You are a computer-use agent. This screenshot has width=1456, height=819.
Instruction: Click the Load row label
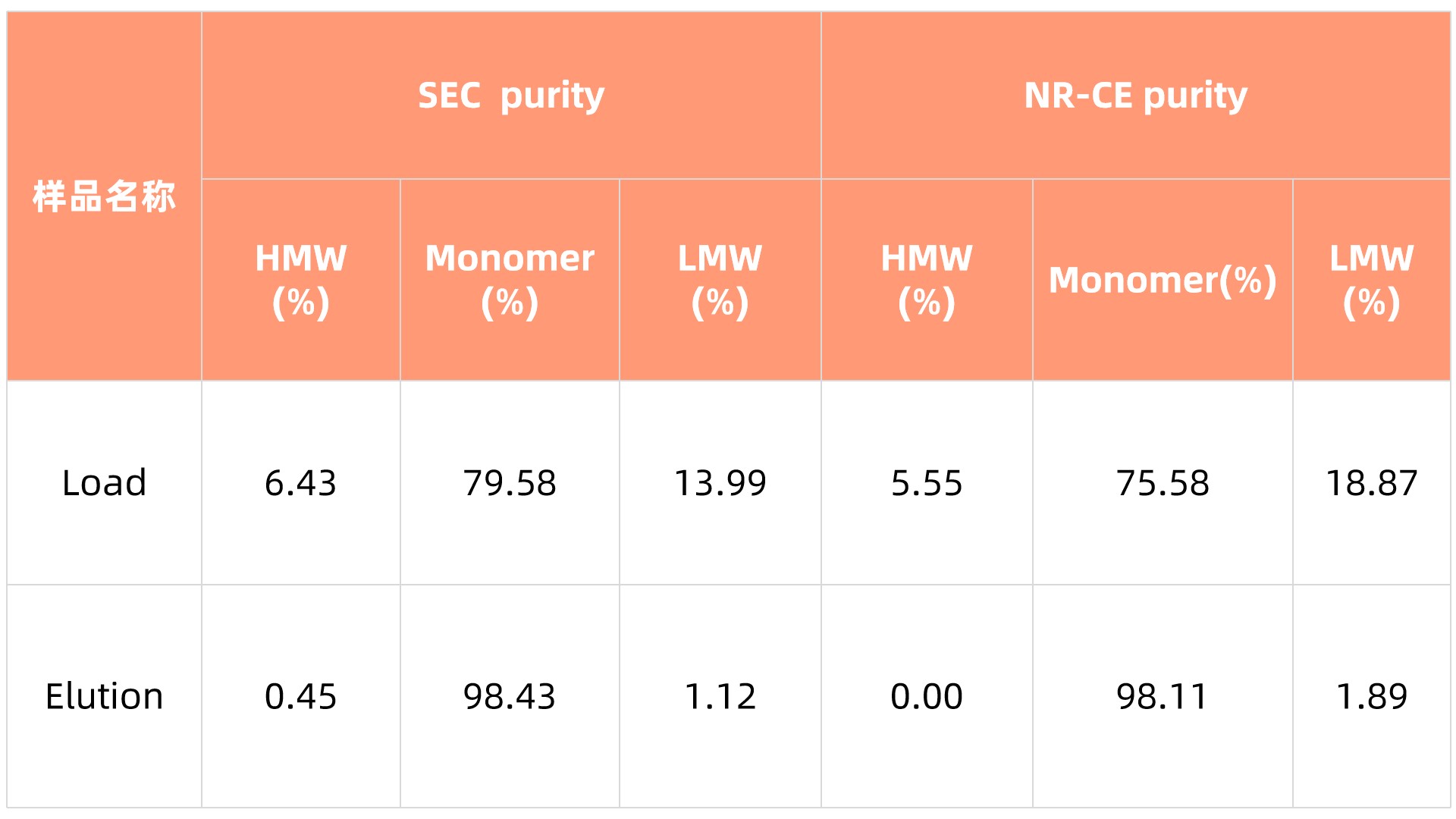click(x=104, y=483)
